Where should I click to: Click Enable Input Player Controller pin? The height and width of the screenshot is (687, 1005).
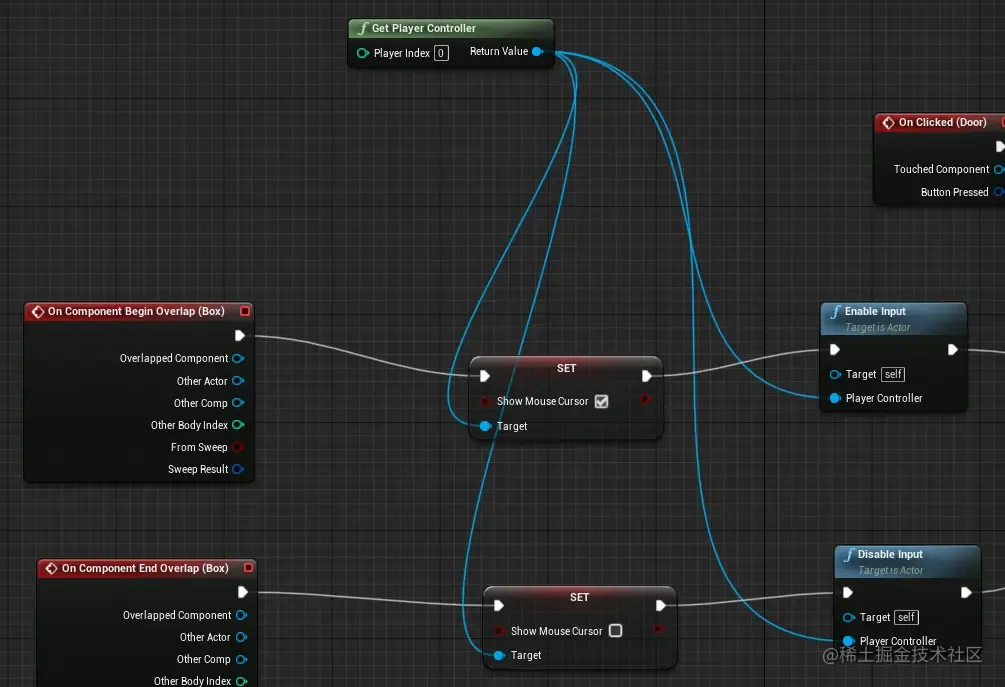(835, 398)
